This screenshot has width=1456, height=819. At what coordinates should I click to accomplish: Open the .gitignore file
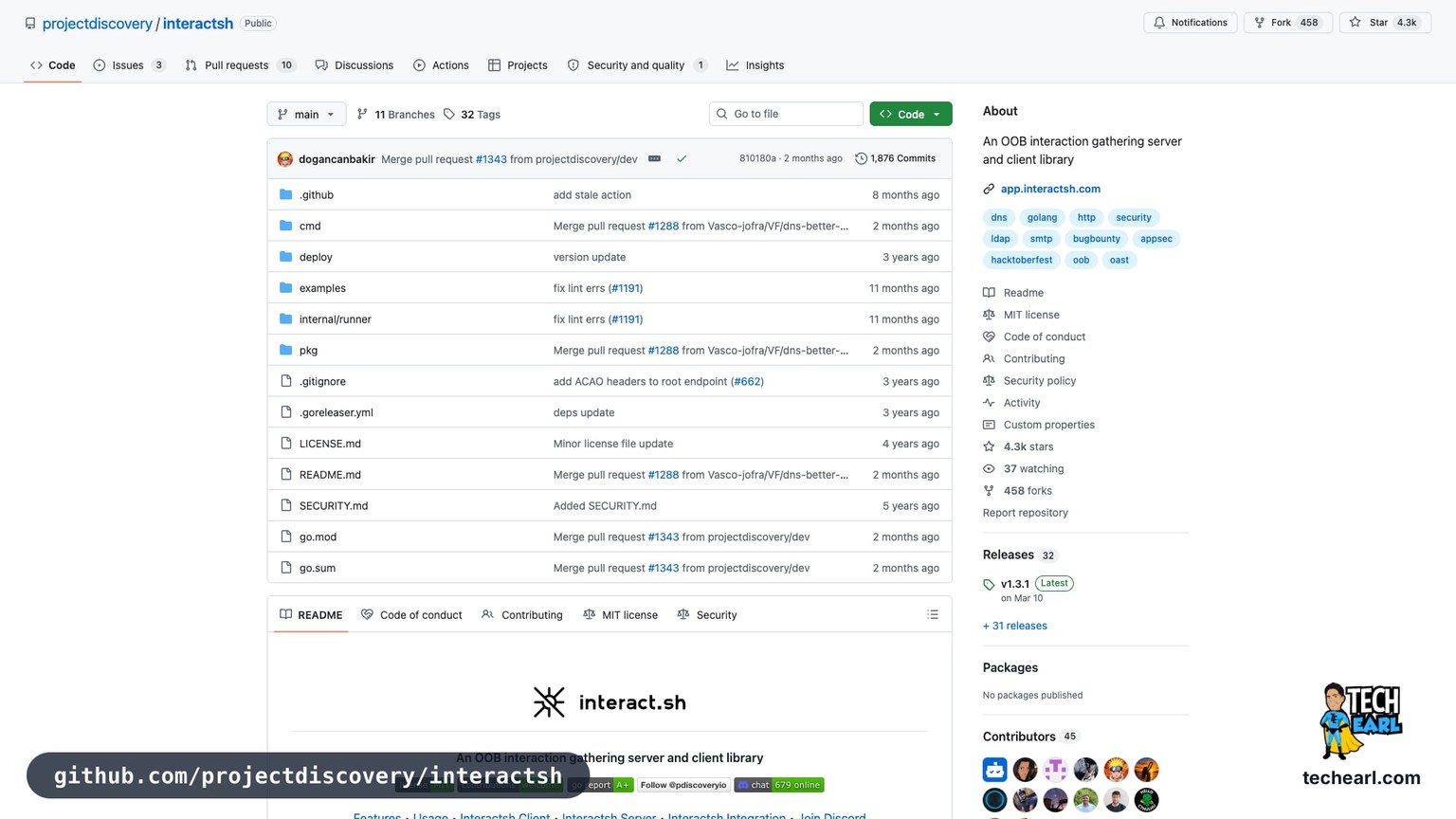322,381
